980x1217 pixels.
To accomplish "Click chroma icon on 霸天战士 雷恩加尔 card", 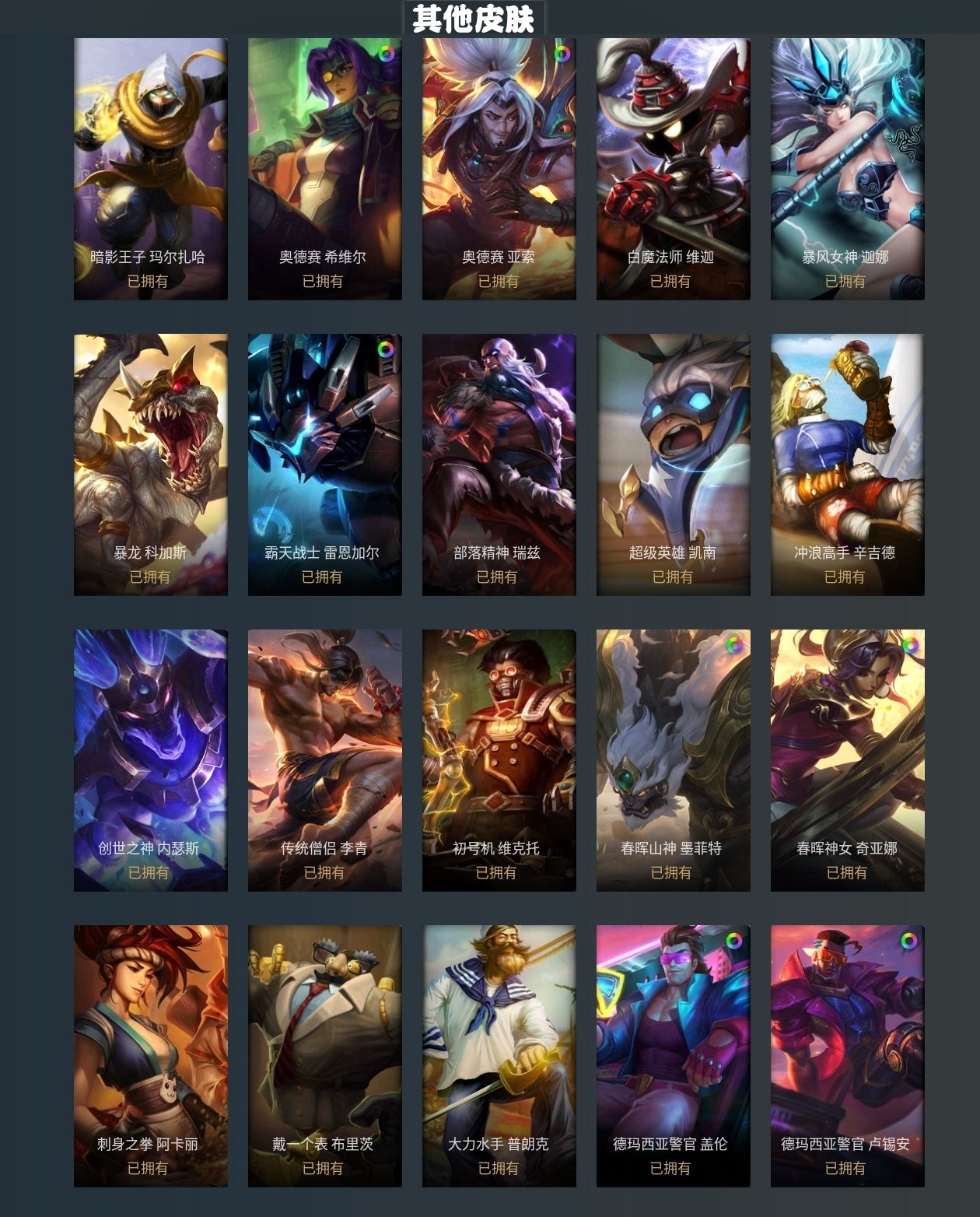I will tap(386, 349).
